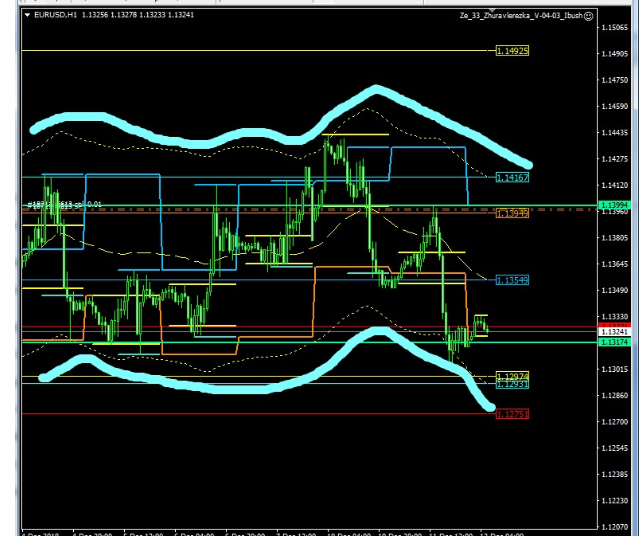Click the red price tag above 1.13241
Screen dimensions: 643x537
[613, 323]
